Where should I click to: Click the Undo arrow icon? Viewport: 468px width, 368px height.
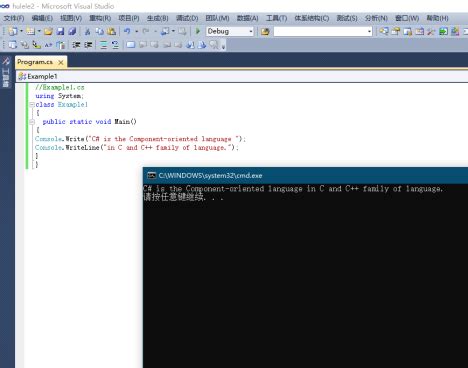pyautogui.click(x=127, y=31)
